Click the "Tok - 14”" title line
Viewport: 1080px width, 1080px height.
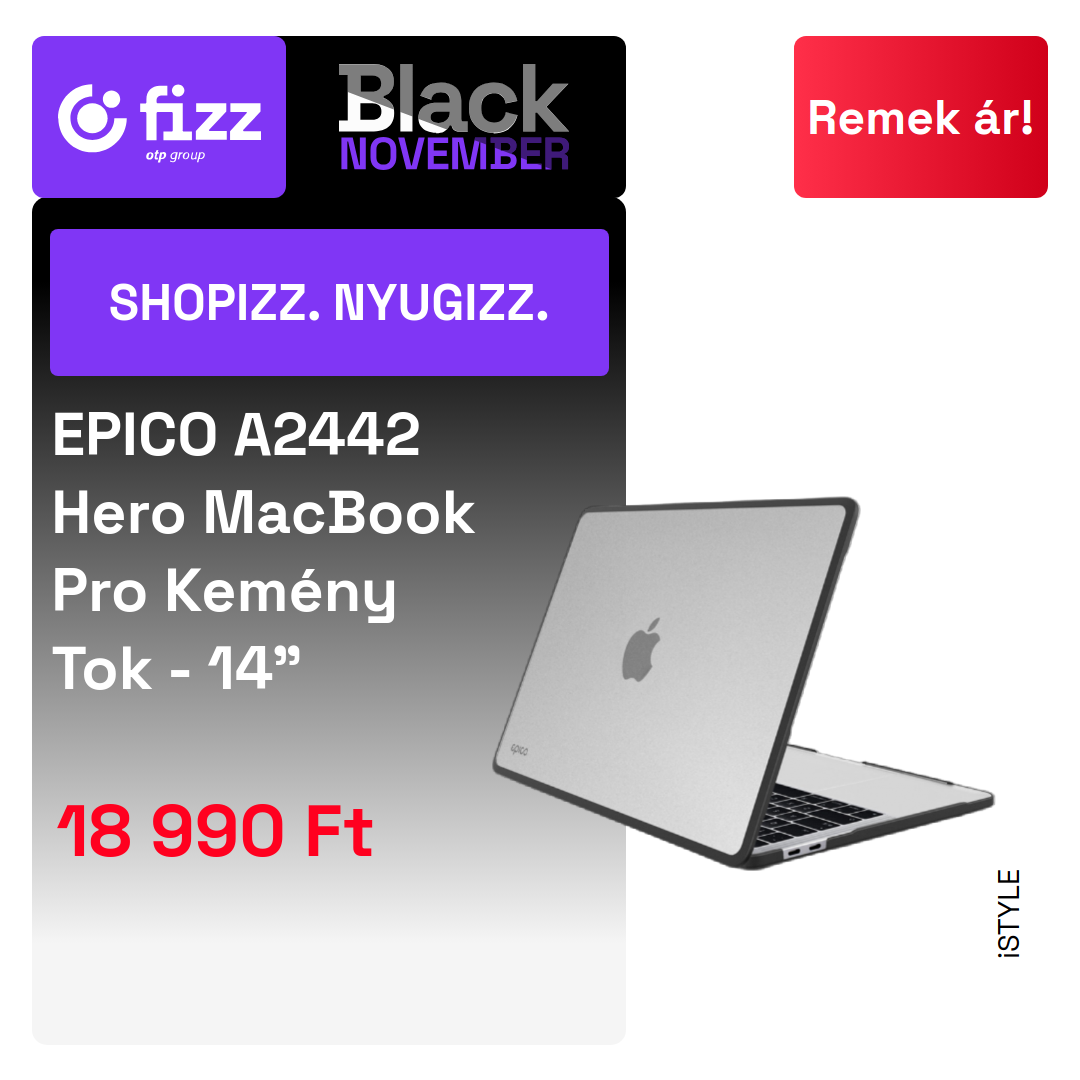coord(176,669)
